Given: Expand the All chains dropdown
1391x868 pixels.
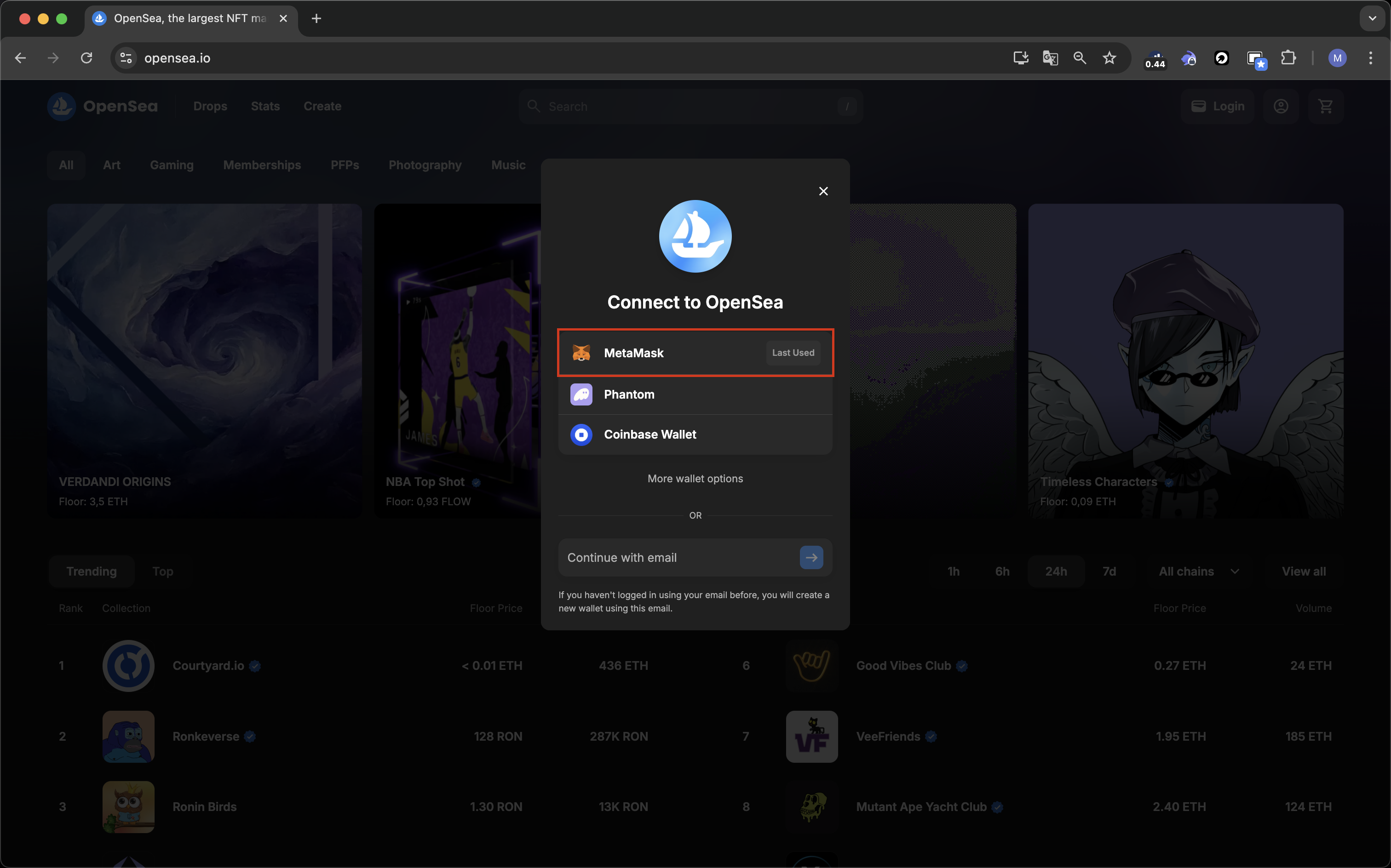Looking at the screenshot, I should tap(1199, 571).
